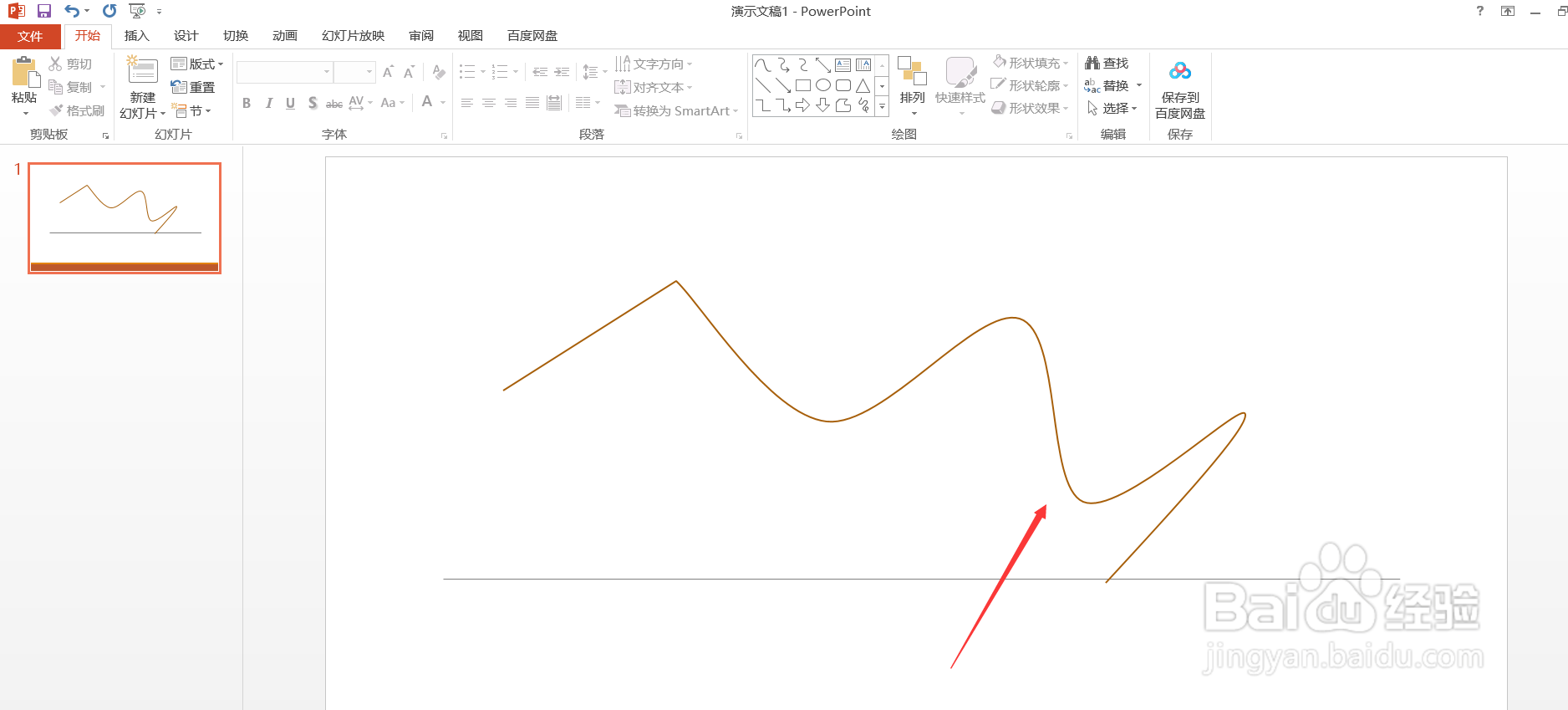The width and height of the screenshot is (1568, 710).
Task: Select the down block arrow shape
Action: pyautogui.click(x=823, y=105)
